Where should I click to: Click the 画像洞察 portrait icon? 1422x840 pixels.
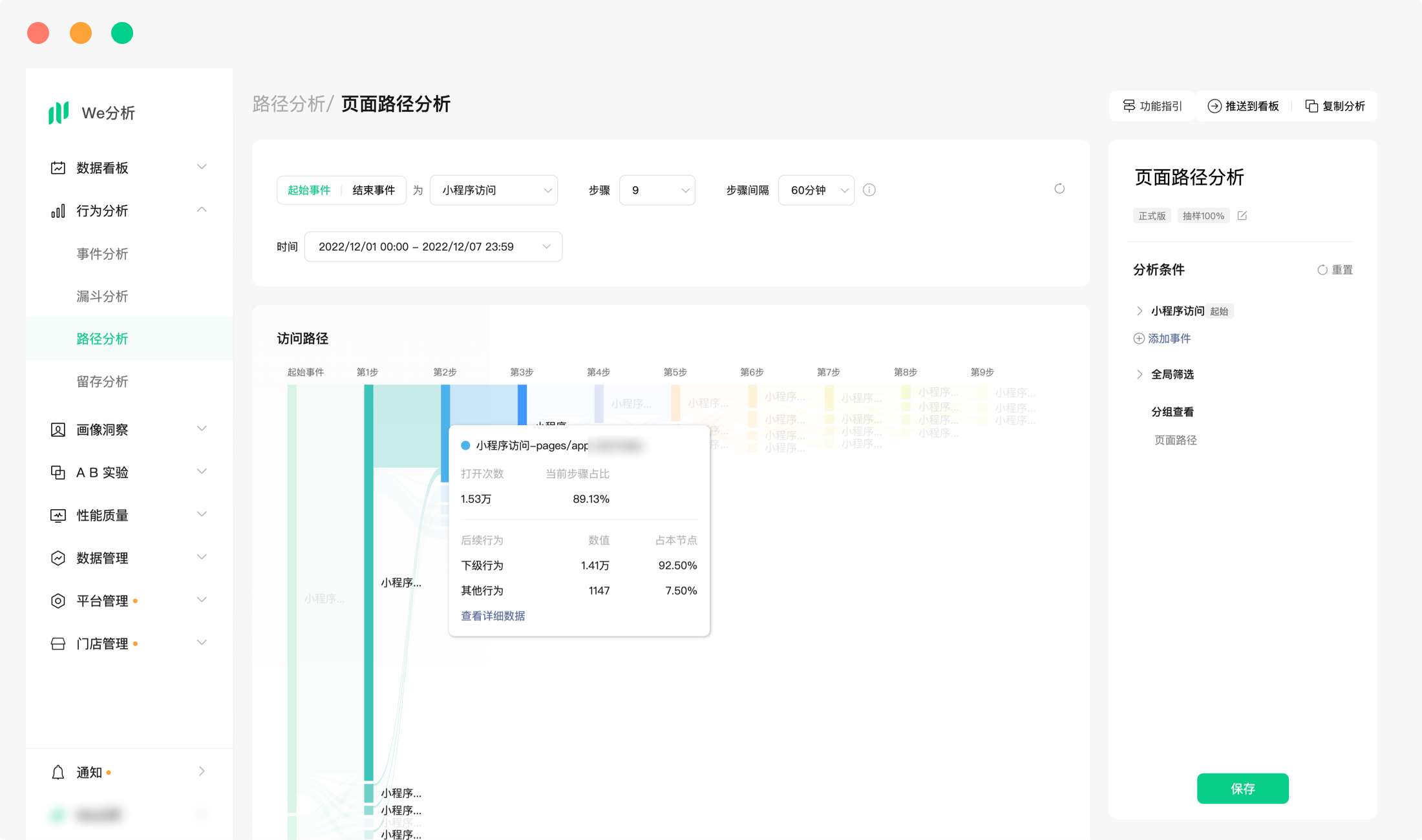pos(58,430)
